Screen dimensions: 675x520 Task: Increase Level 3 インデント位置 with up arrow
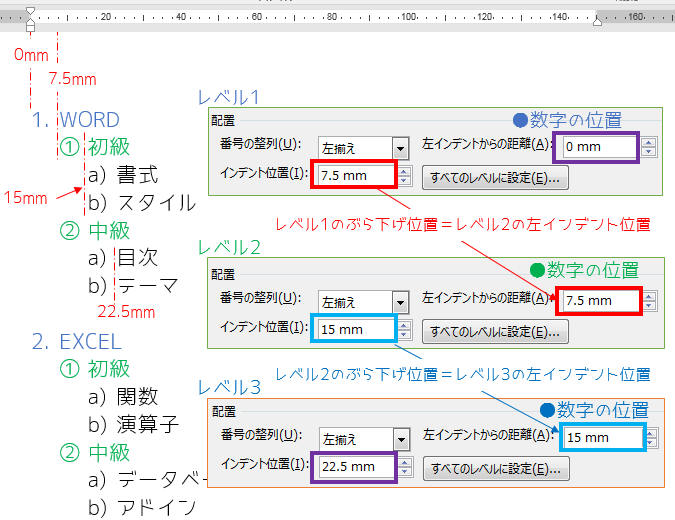tap(405, 463)
